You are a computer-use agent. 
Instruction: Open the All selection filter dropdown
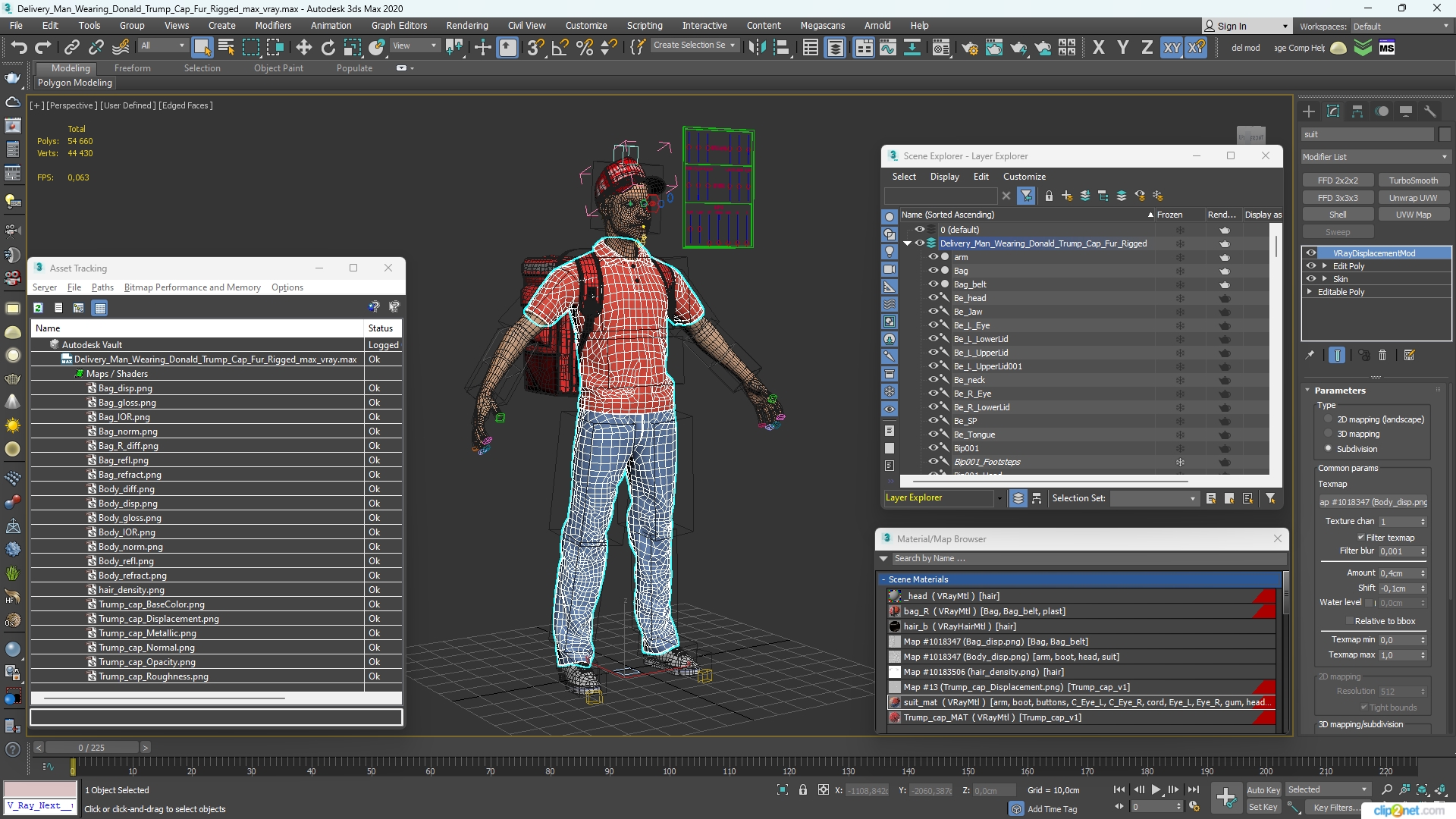[x=162, y=45]
